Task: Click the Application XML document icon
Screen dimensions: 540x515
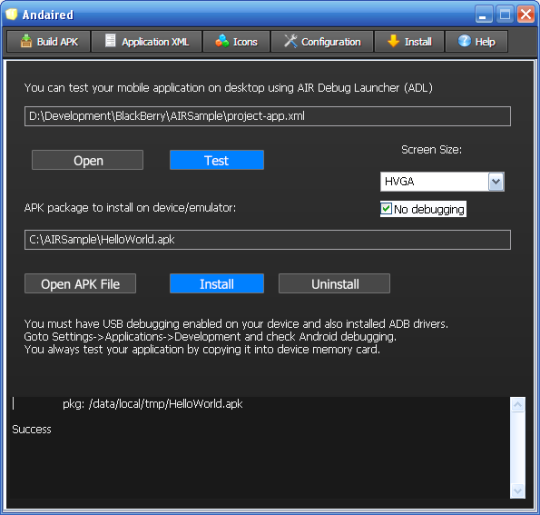Action: [110, 40]
